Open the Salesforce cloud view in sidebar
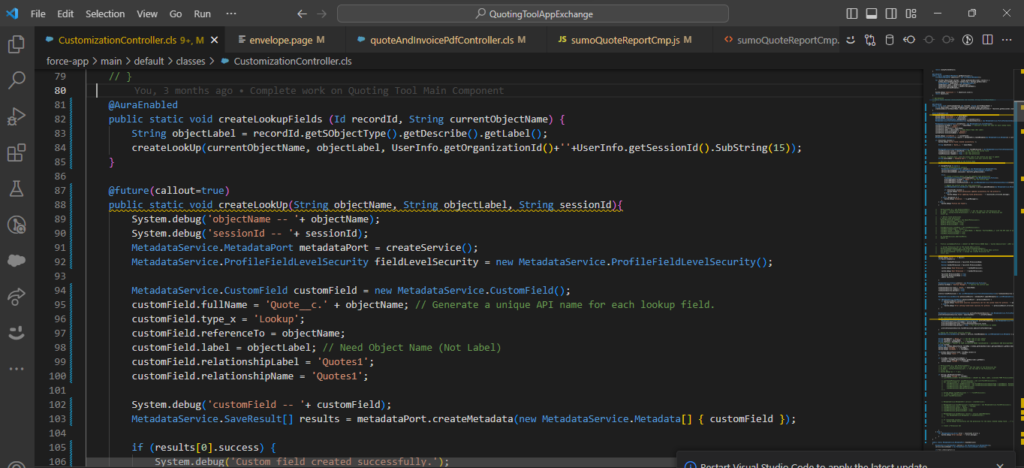The height and width of the screenshot is (468, 1024). point(16,260)
